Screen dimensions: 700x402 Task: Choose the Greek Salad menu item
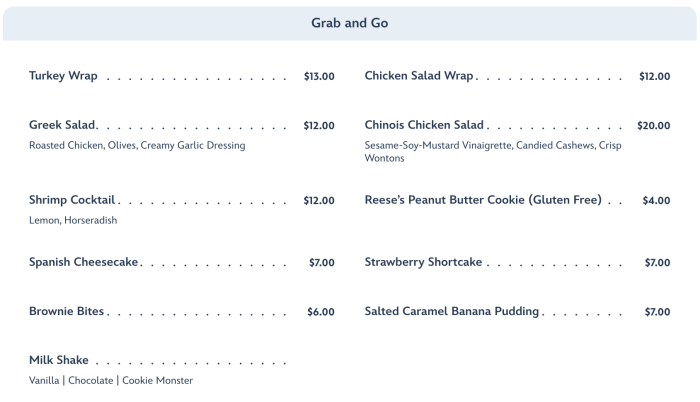click(x=62, y=125)
